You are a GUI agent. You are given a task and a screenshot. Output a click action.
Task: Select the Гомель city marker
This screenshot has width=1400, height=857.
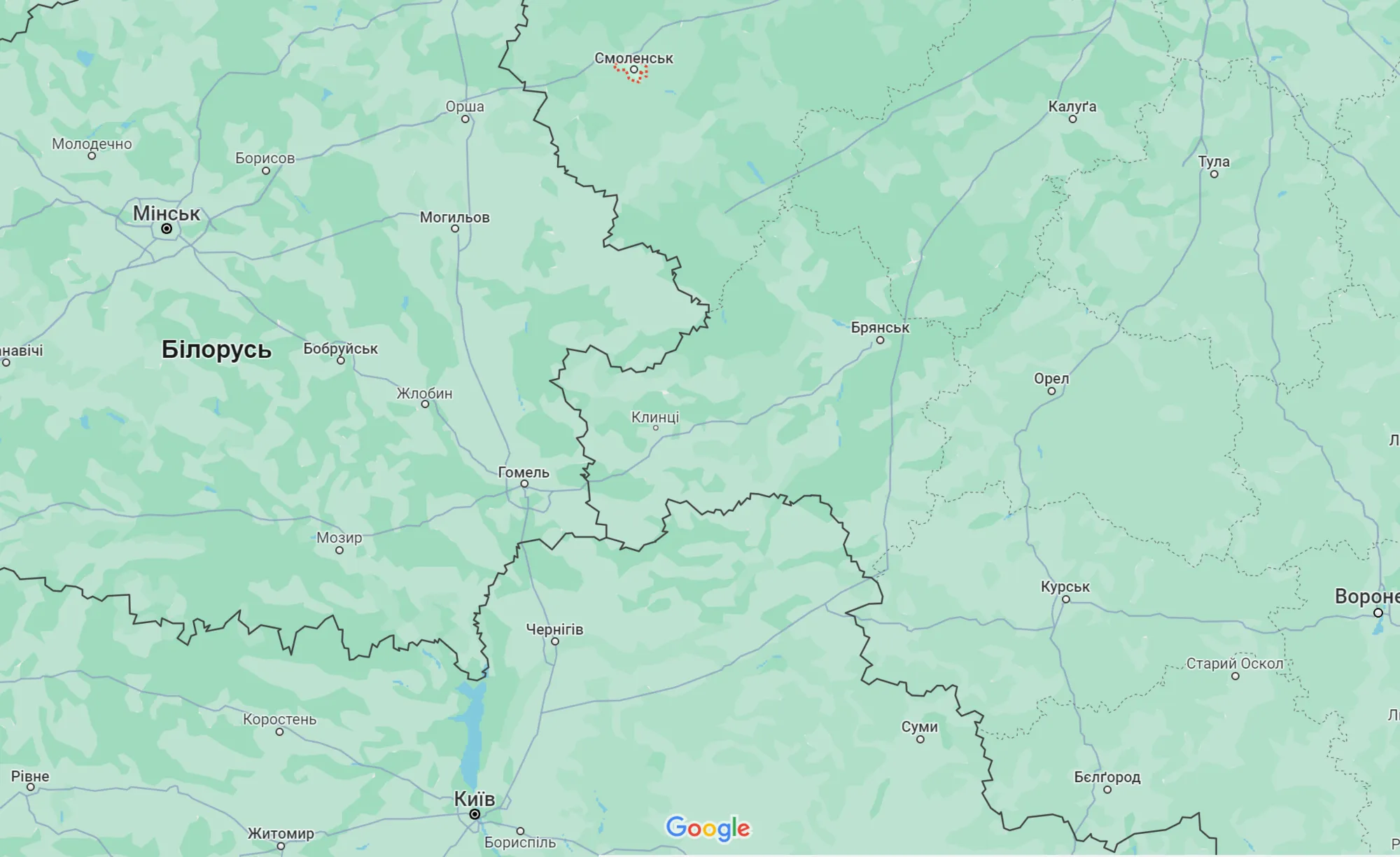(524, 484)
